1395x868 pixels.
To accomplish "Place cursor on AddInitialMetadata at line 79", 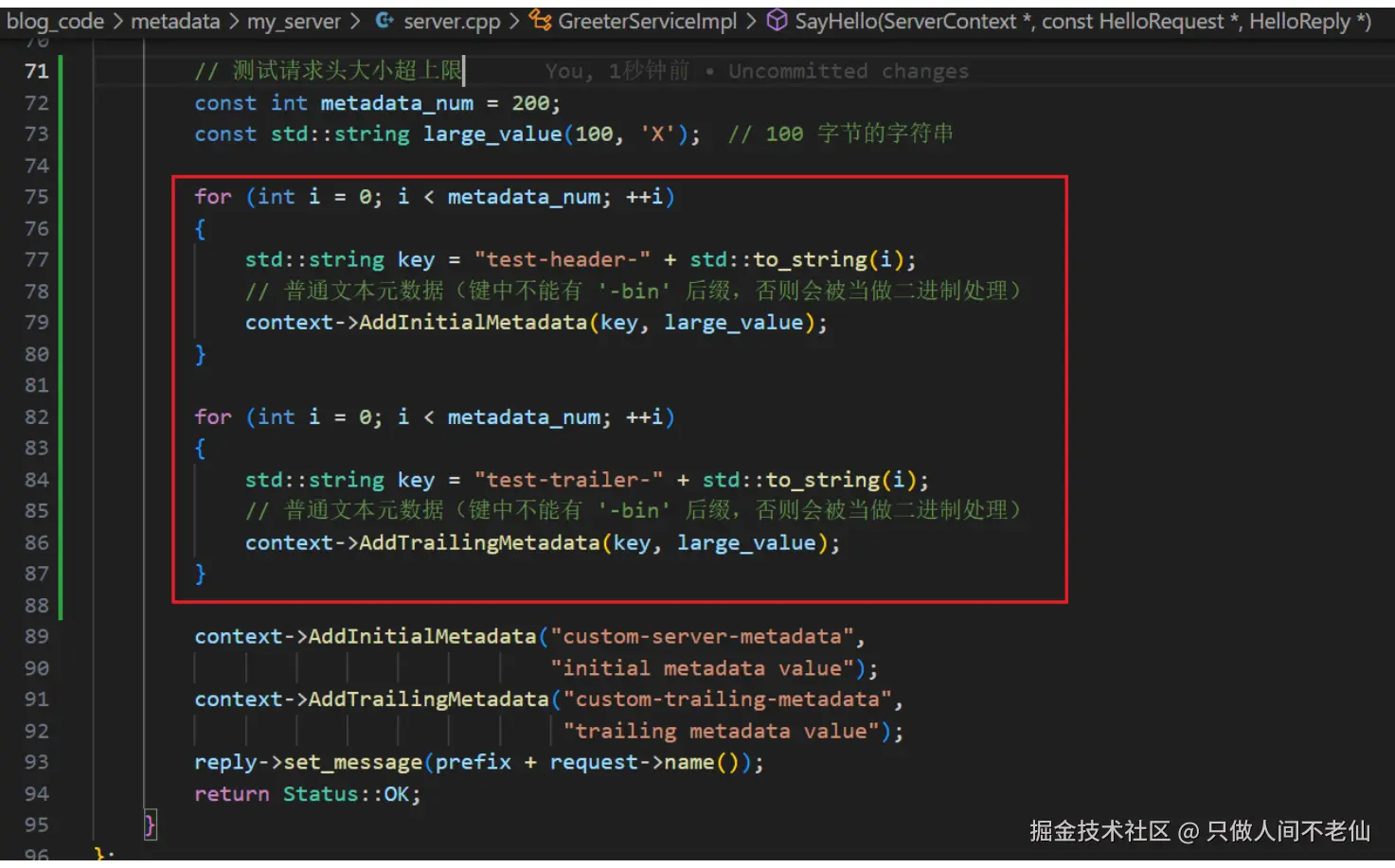I will click(x=473, y=323).
